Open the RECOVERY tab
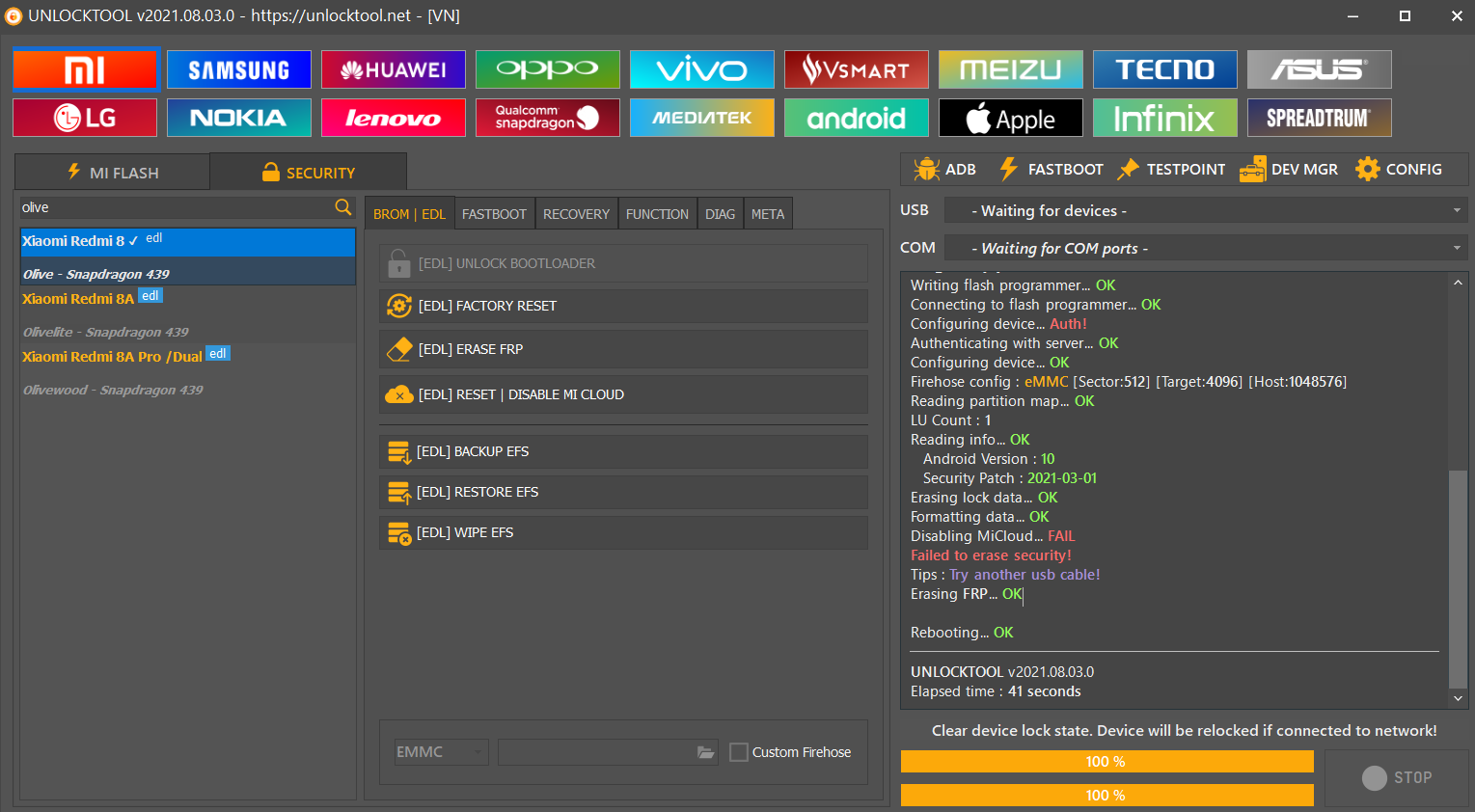 tap(576, 214)
